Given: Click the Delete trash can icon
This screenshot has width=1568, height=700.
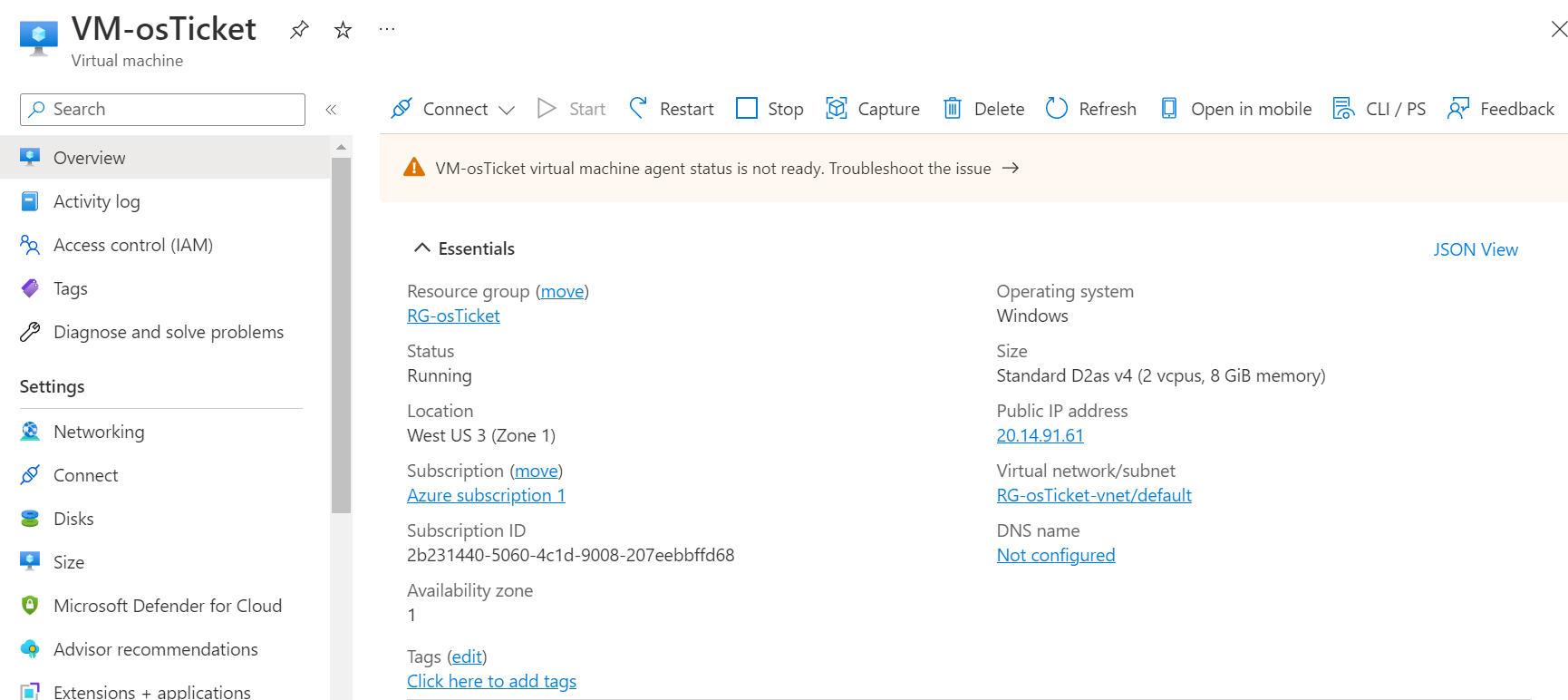Looking at the screenshot, I should click(x=953, y=109).
